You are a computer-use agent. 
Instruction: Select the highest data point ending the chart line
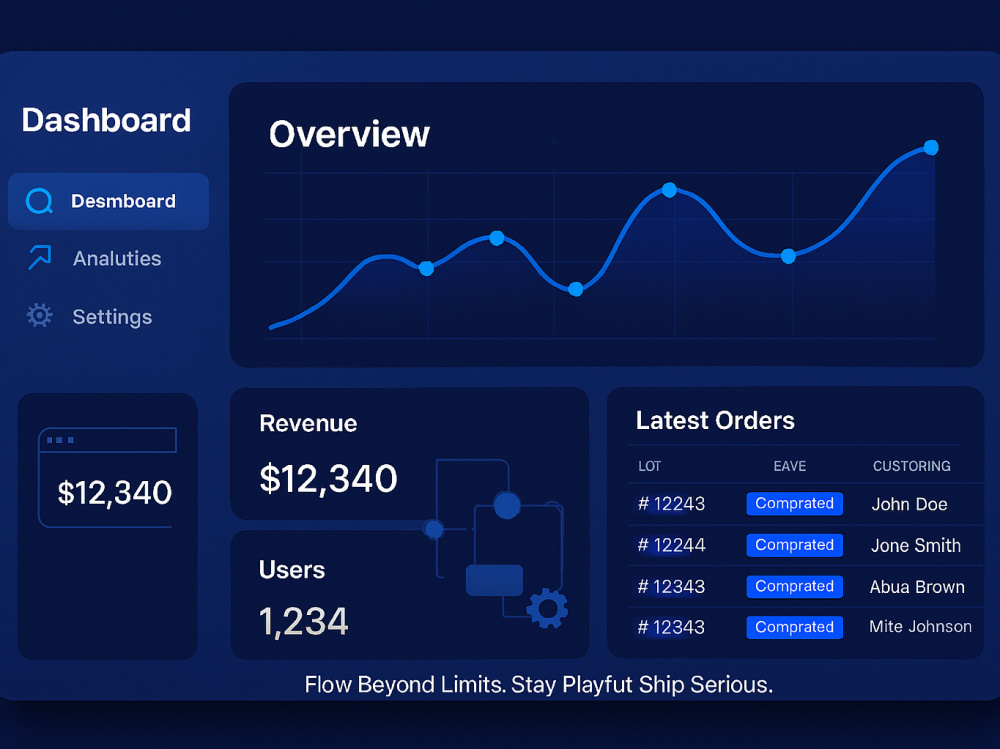click(931, 147)
